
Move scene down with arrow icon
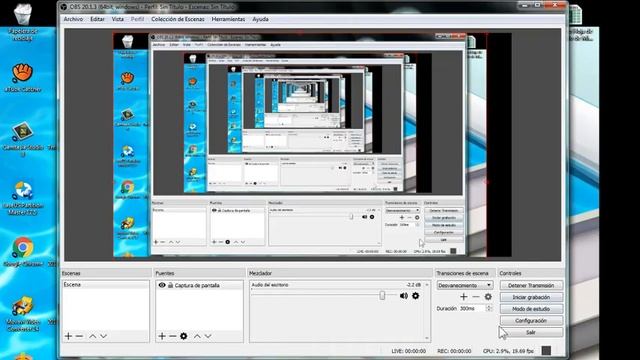[x=104, y=336]
